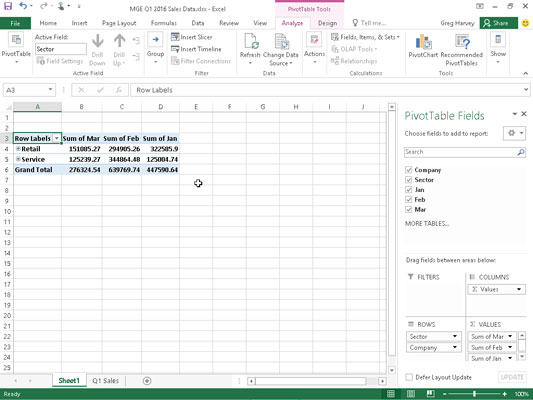Adjust the zoom slider in status bar
This screenshot has height=400, width=533.
click(474, 394)
